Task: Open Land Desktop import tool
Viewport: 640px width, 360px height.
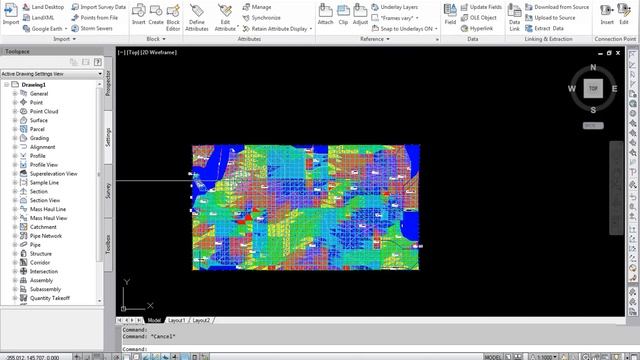Action: pyautogui.click(x=43, y=7)
